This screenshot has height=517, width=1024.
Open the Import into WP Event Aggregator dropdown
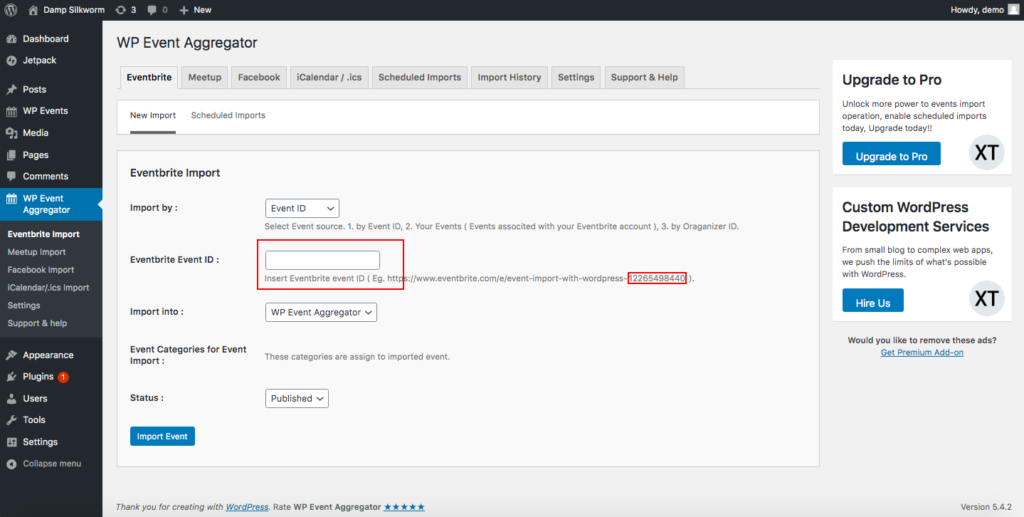(x=321, y=312)
